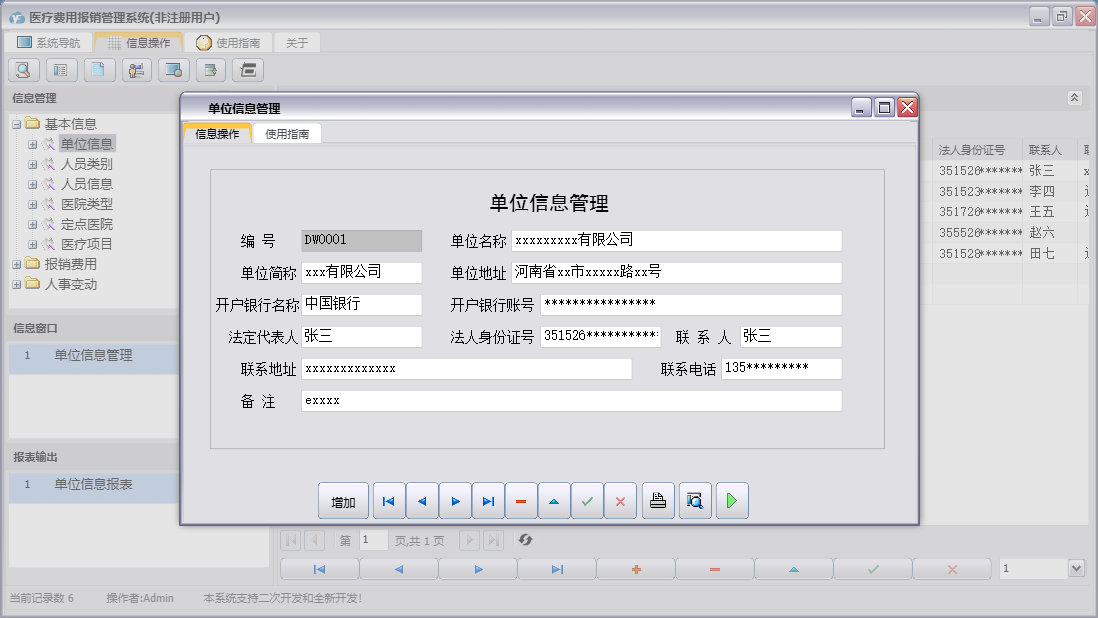This screenshot has height=618, width=1098.
Task: Click the person-shaped personnel toolbar icon
Action: (x=136, y=70)
